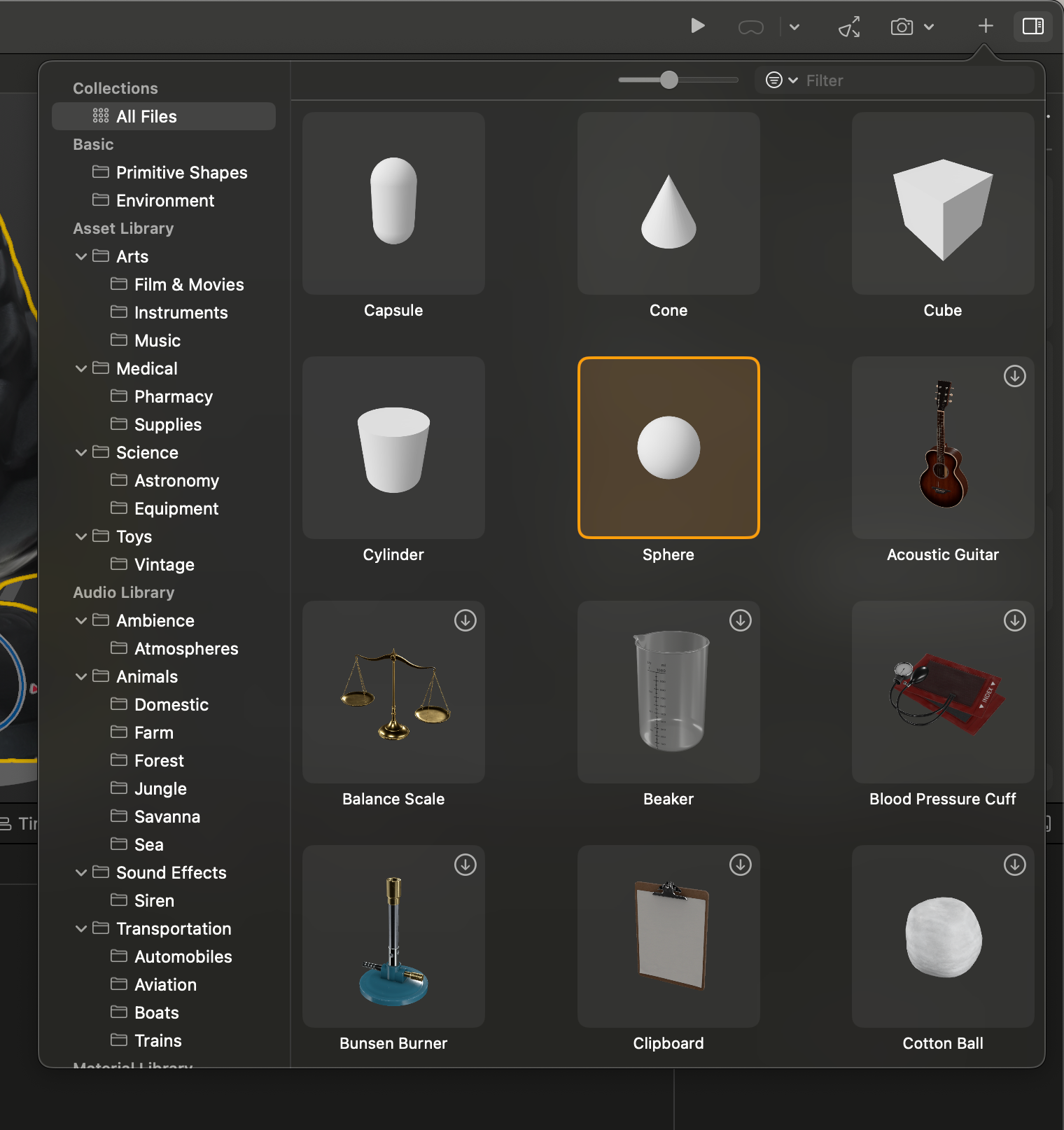Click the Play button in the toolbar
The image size is (1064, 1130).
tap(697, 27)
